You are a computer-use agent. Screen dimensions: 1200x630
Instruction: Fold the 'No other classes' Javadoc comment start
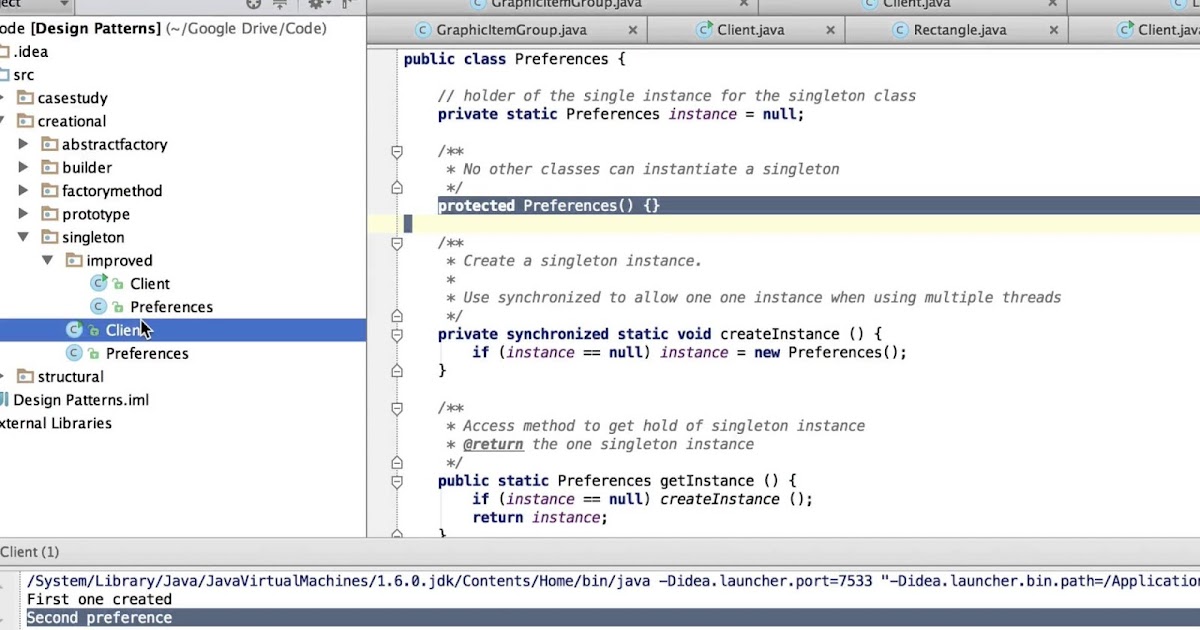point(397,152)
